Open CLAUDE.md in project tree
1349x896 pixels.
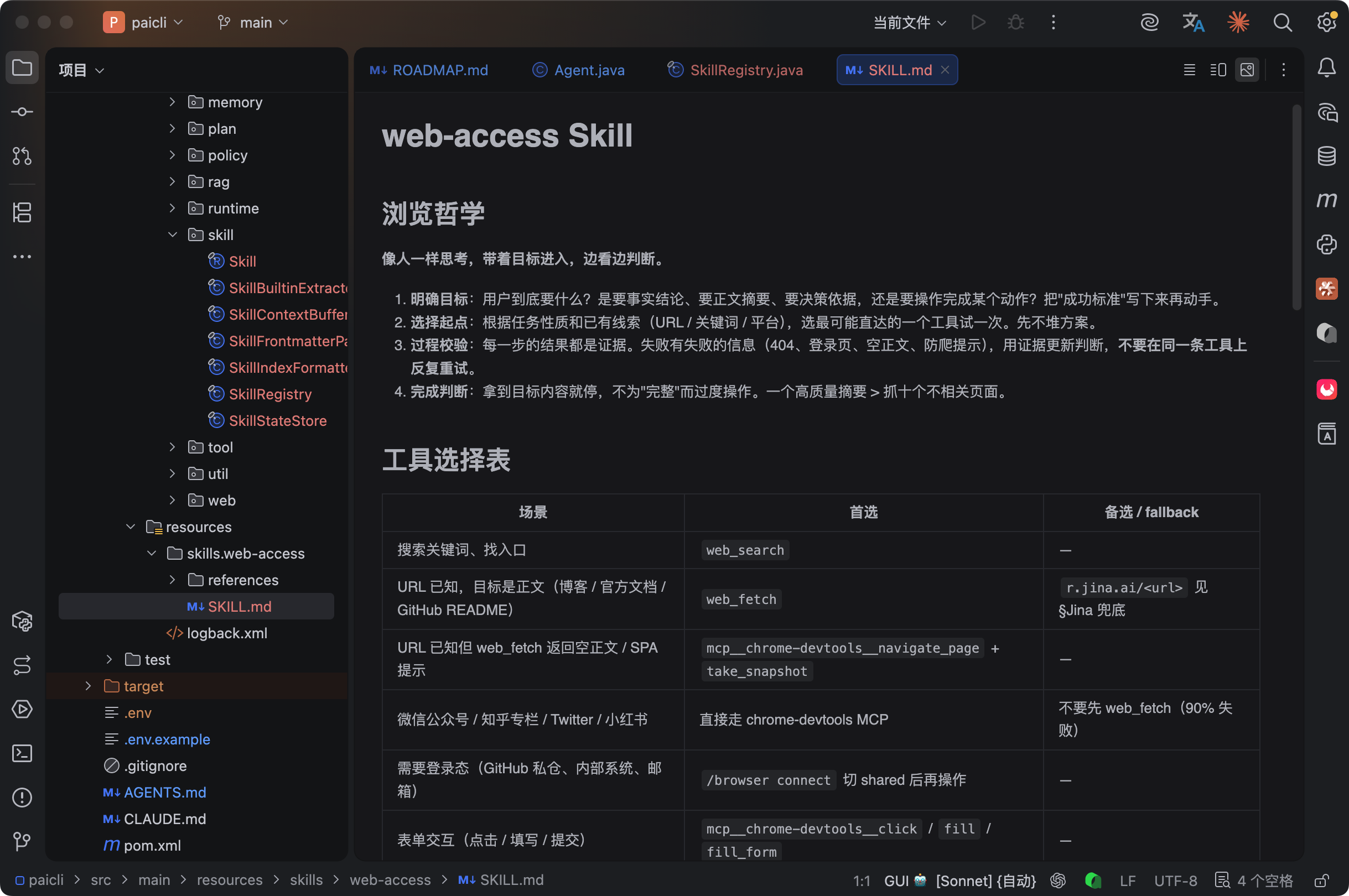[x=154, y=819]
